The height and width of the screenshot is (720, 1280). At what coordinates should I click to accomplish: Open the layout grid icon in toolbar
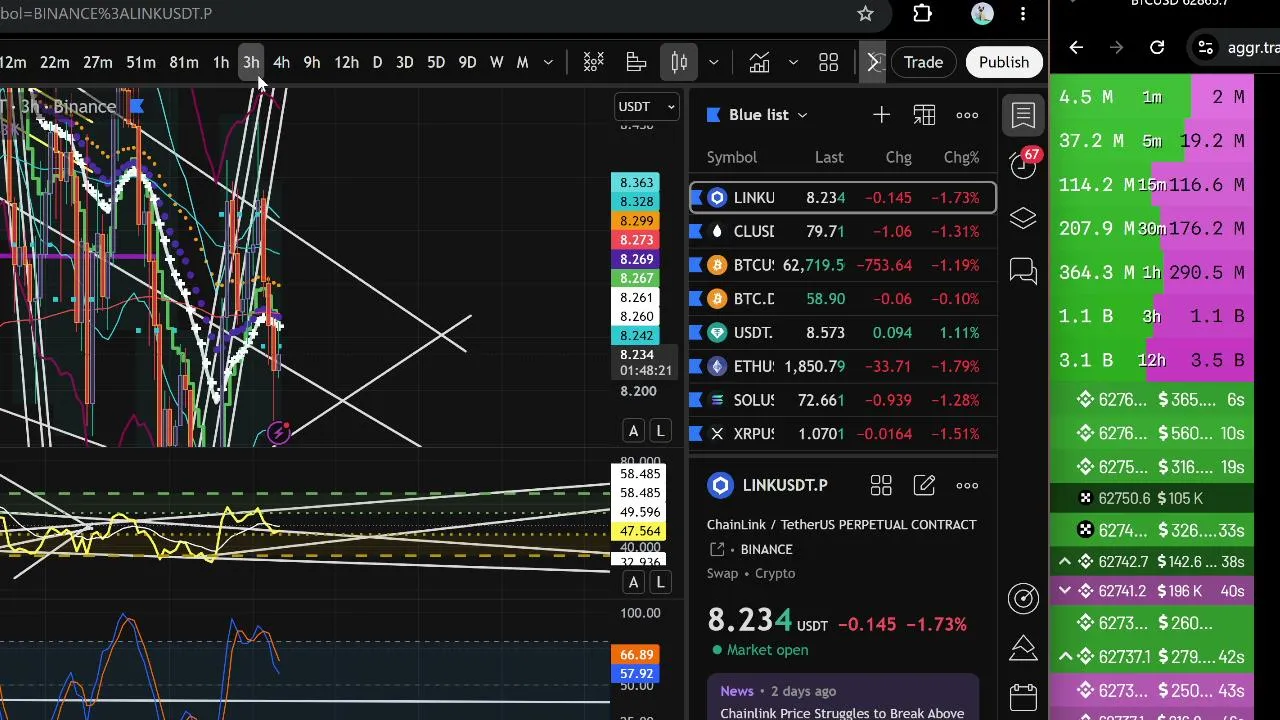click(829, 62)
